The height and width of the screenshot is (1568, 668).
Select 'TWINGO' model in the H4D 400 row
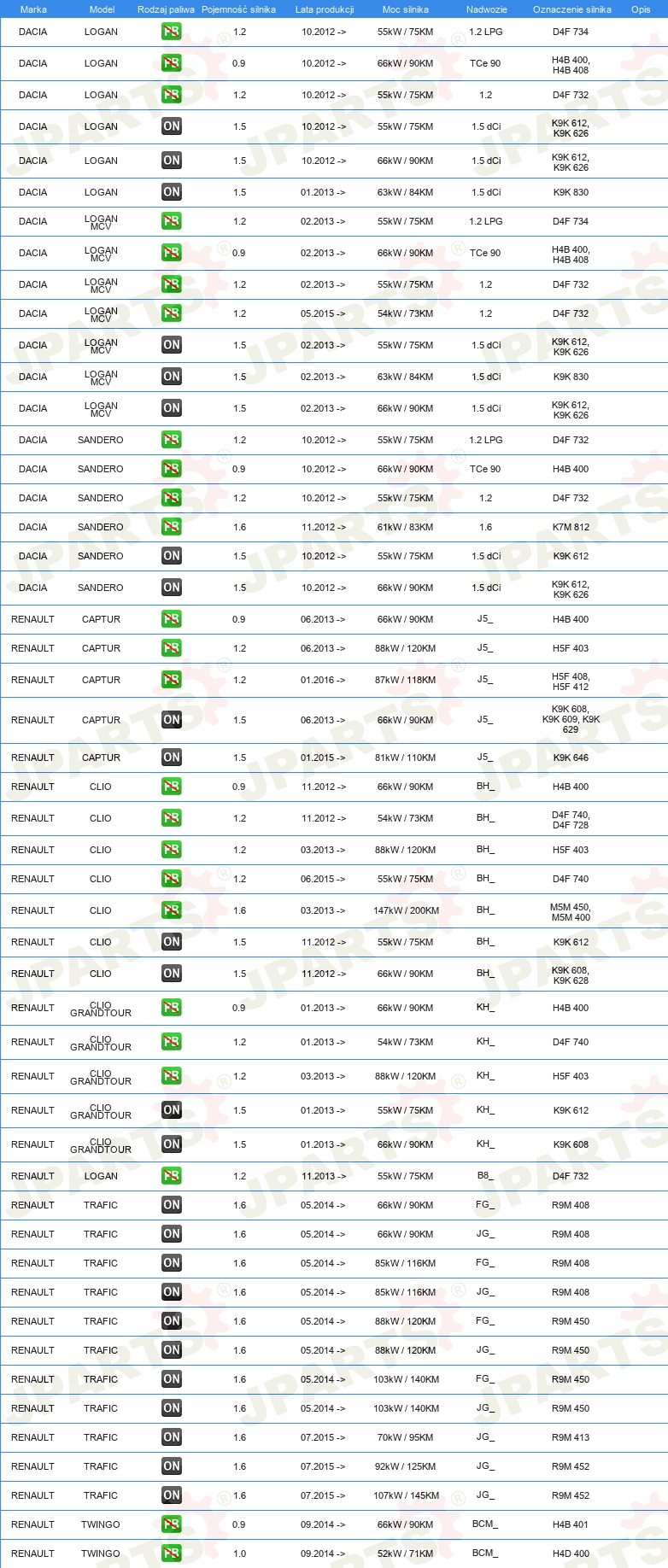pos(101,1553)
